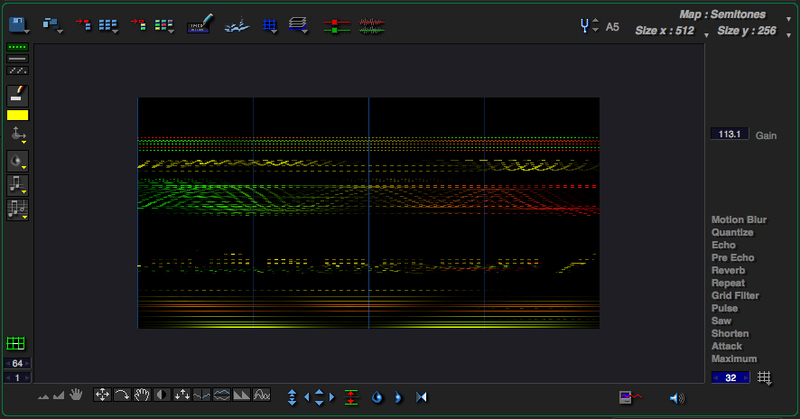This screenshot has width=800, height=419.
Task: Click the yellow color swatch
Action: pyautogui.click(x=17, y=114)
